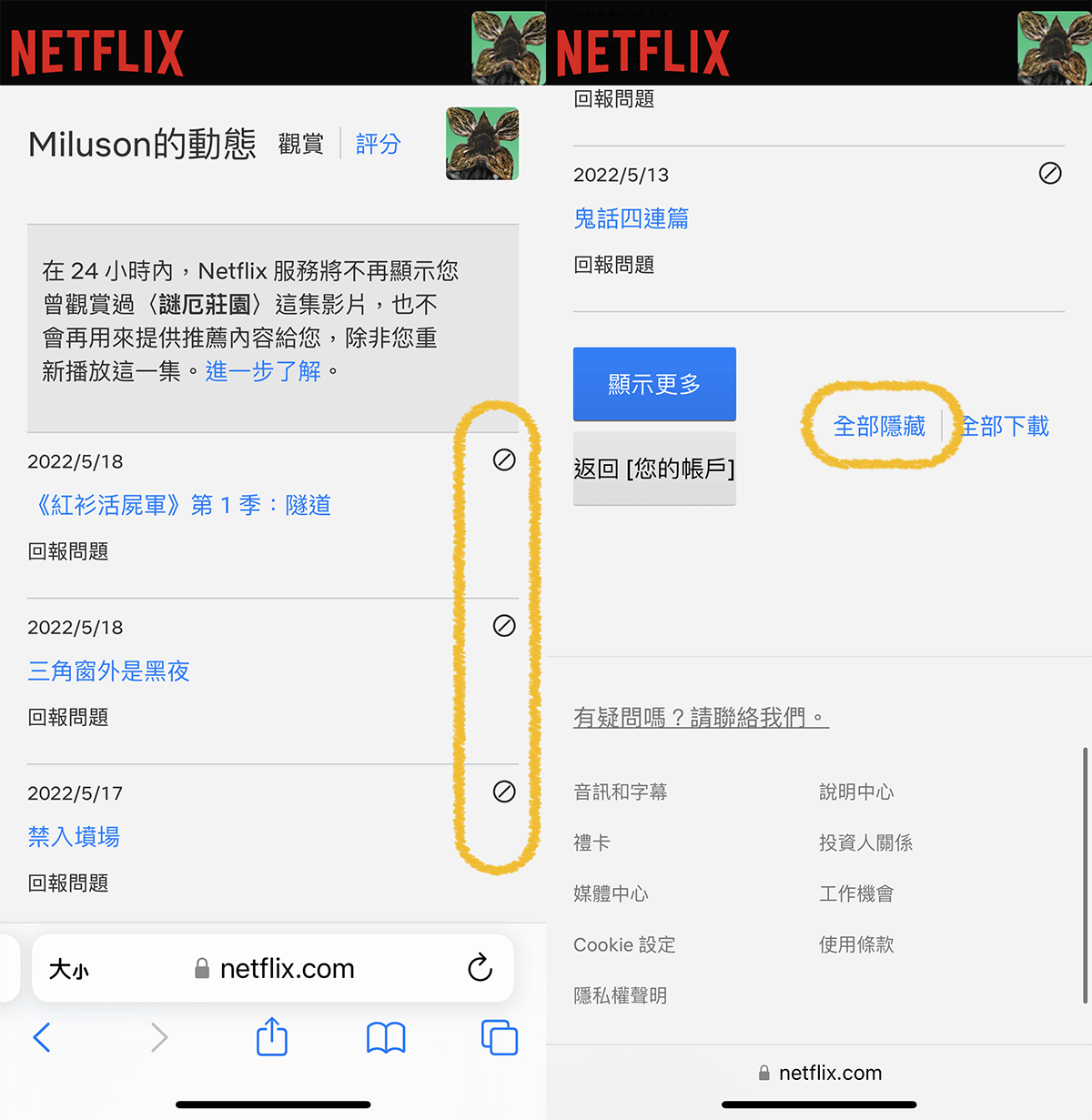Hide the 2022/5/13 鬼話四連篇 entry from history
The height and width of the screenshot is (1120, 1092).
(x=1050, y=173)
